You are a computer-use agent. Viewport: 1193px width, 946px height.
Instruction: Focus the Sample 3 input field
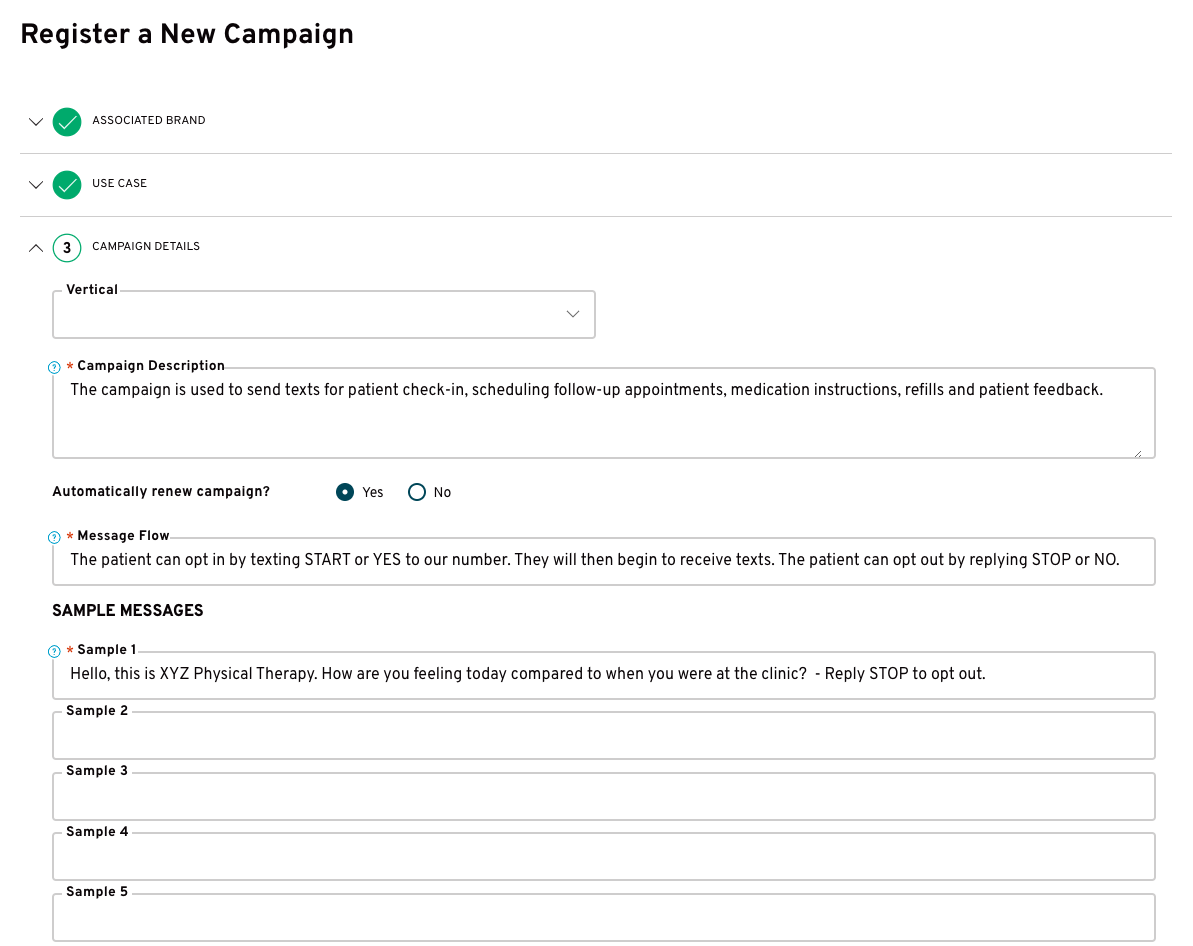point(604,797)
